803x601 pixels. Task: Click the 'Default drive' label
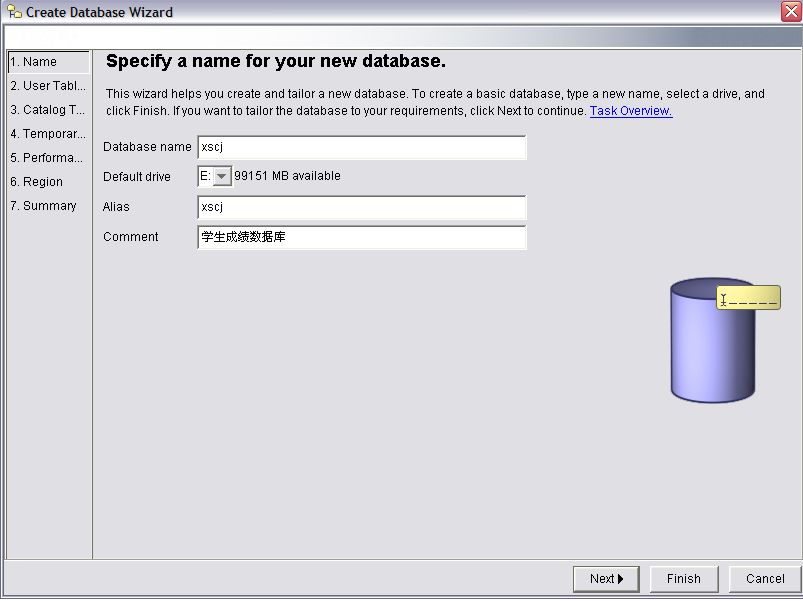(137, 177)
